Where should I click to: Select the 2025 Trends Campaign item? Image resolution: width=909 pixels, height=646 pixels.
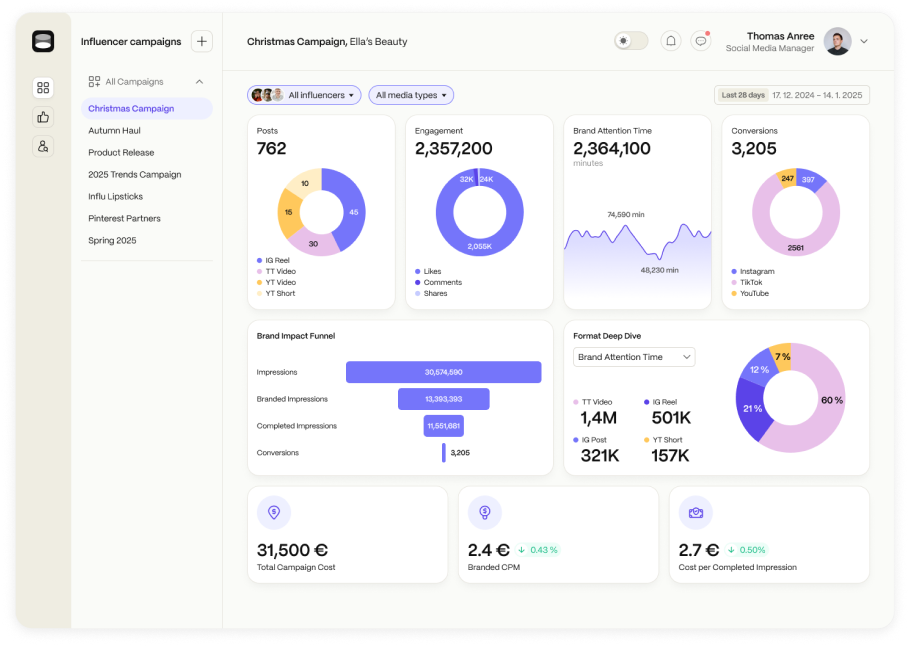pyautogui.click(x=134, y=174)
